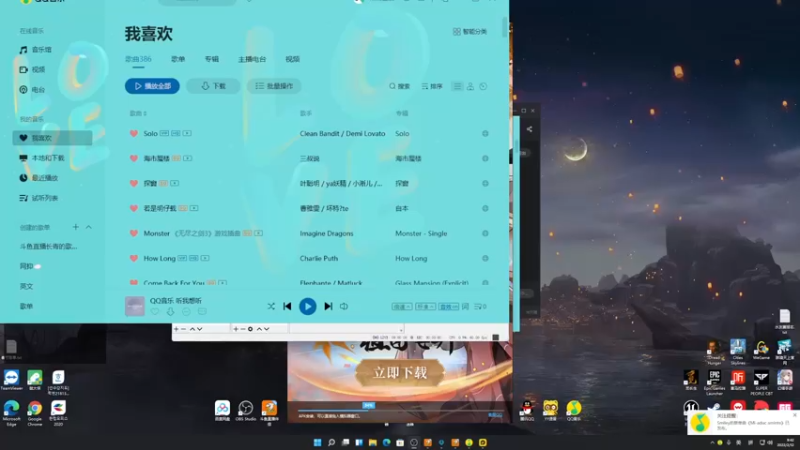
Task: Open the Epic Games Launcher desktop icon
Action: 714,383
